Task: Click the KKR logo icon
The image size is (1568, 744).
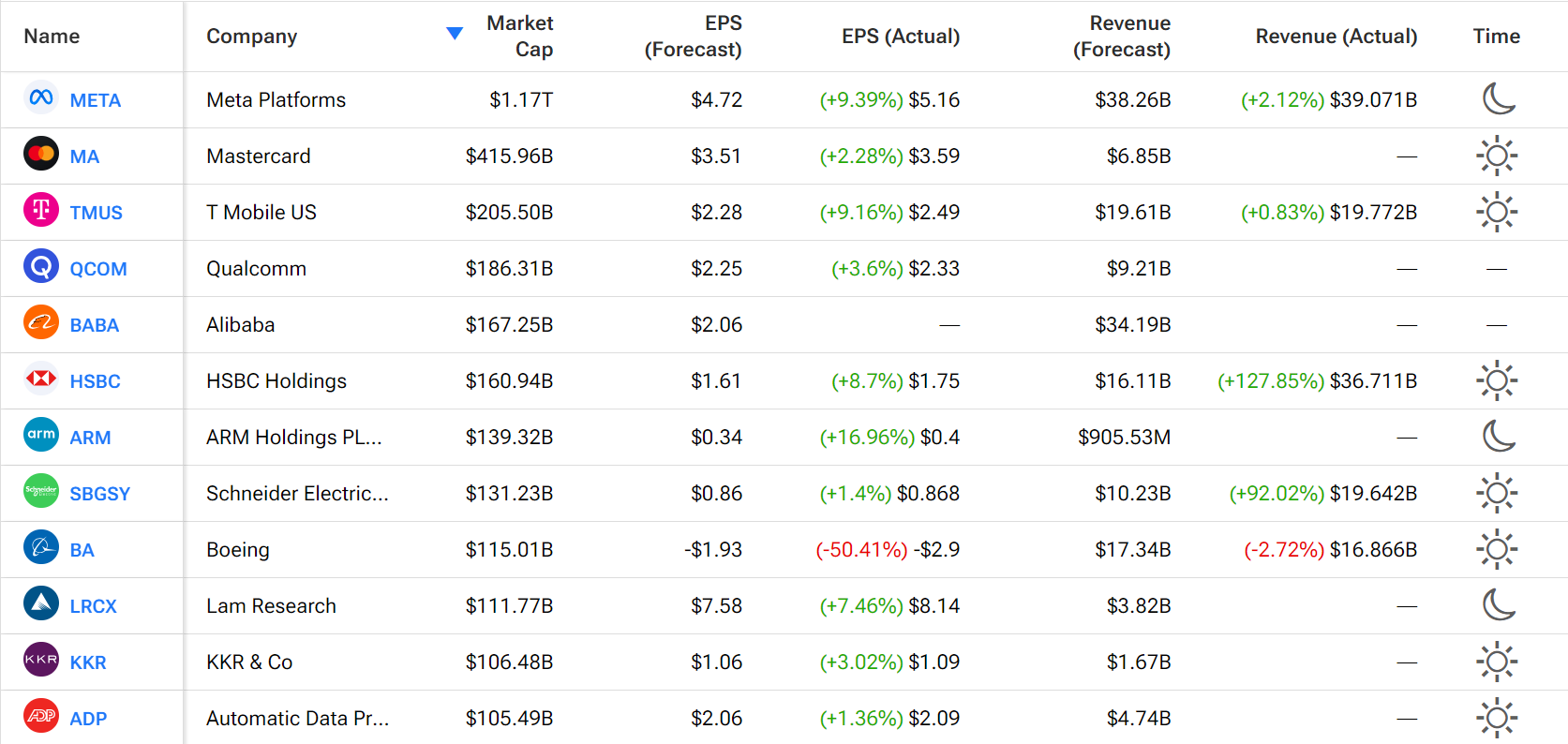Action: point(41,659)
